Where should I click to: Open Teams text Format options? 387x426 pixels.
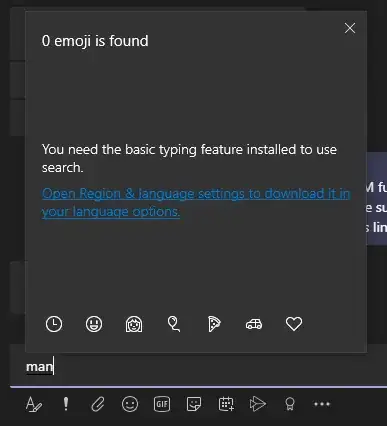34,404
